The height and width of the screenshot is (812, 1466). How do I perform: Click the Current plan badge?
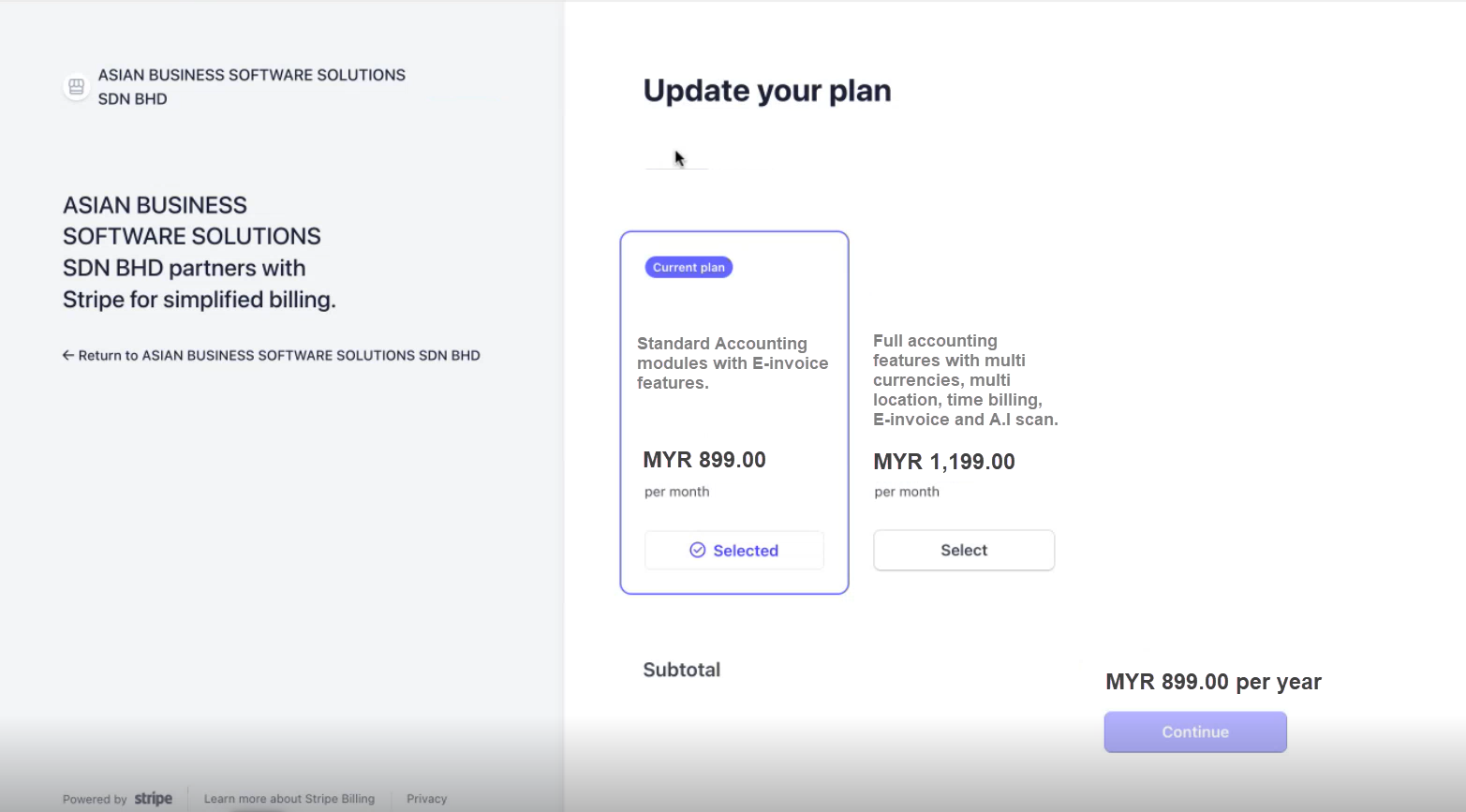coord(689,267)
